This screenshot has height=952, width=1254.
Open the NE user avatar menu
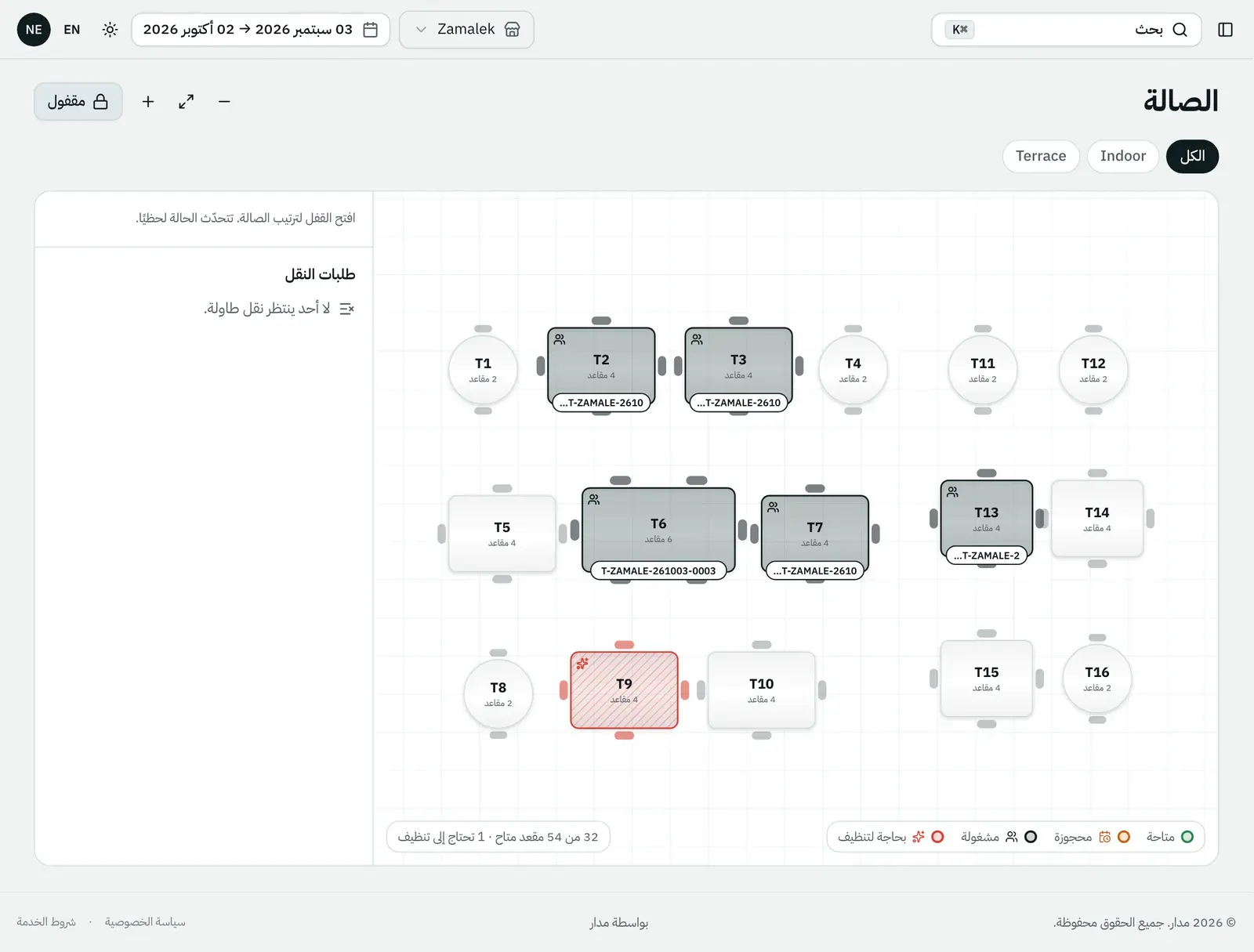pyautogui.click(x=34, y=30)
